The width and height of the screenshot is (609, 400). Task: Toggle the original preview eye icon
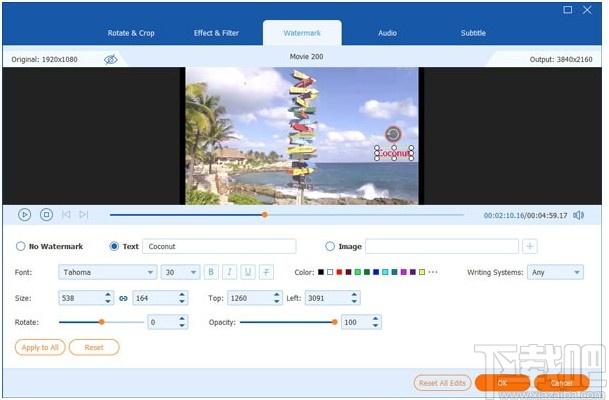point(112,60)
